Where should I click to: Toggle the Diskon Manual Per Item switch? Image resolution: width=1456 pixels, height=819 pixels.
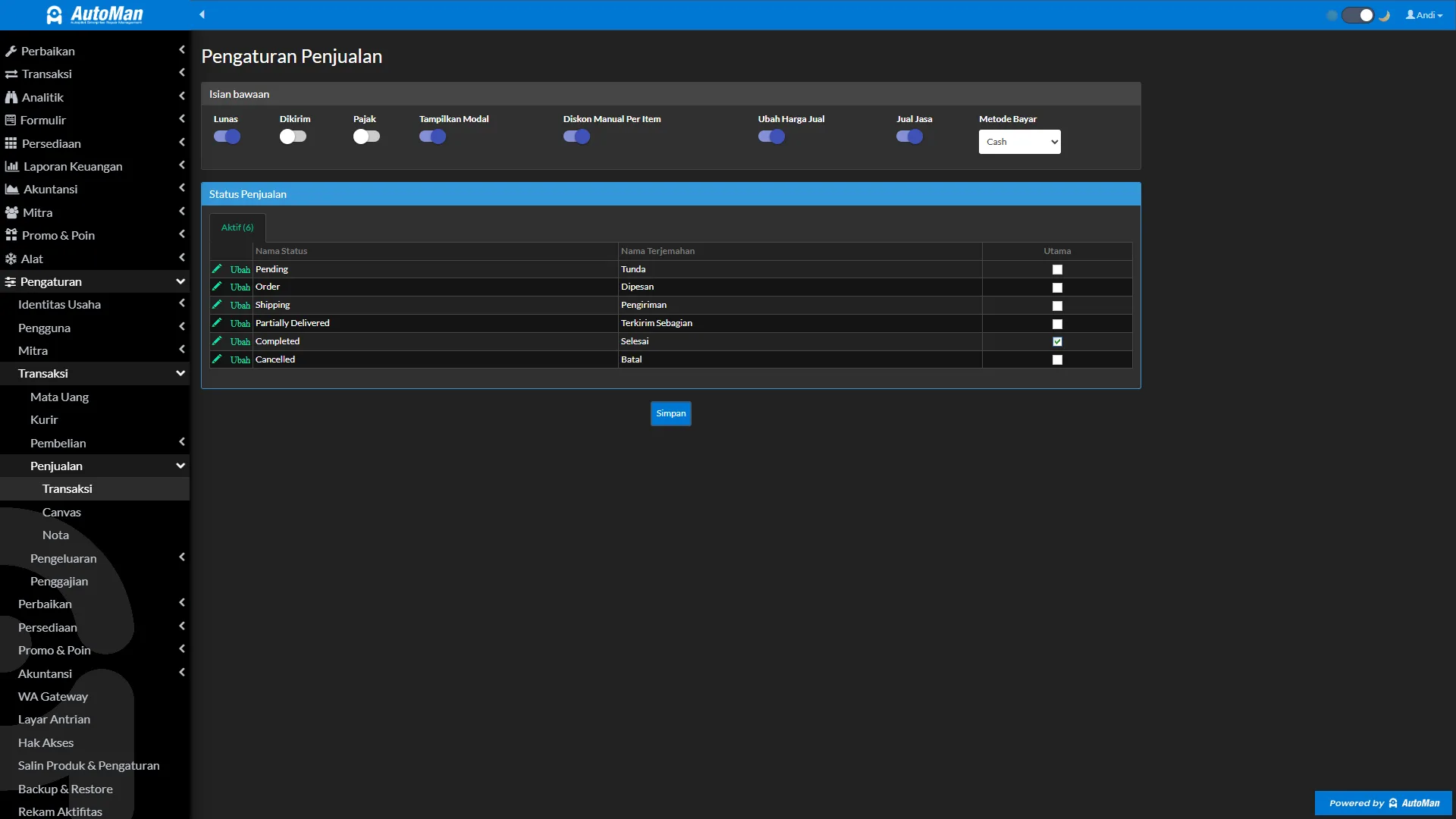click(576, 136)
